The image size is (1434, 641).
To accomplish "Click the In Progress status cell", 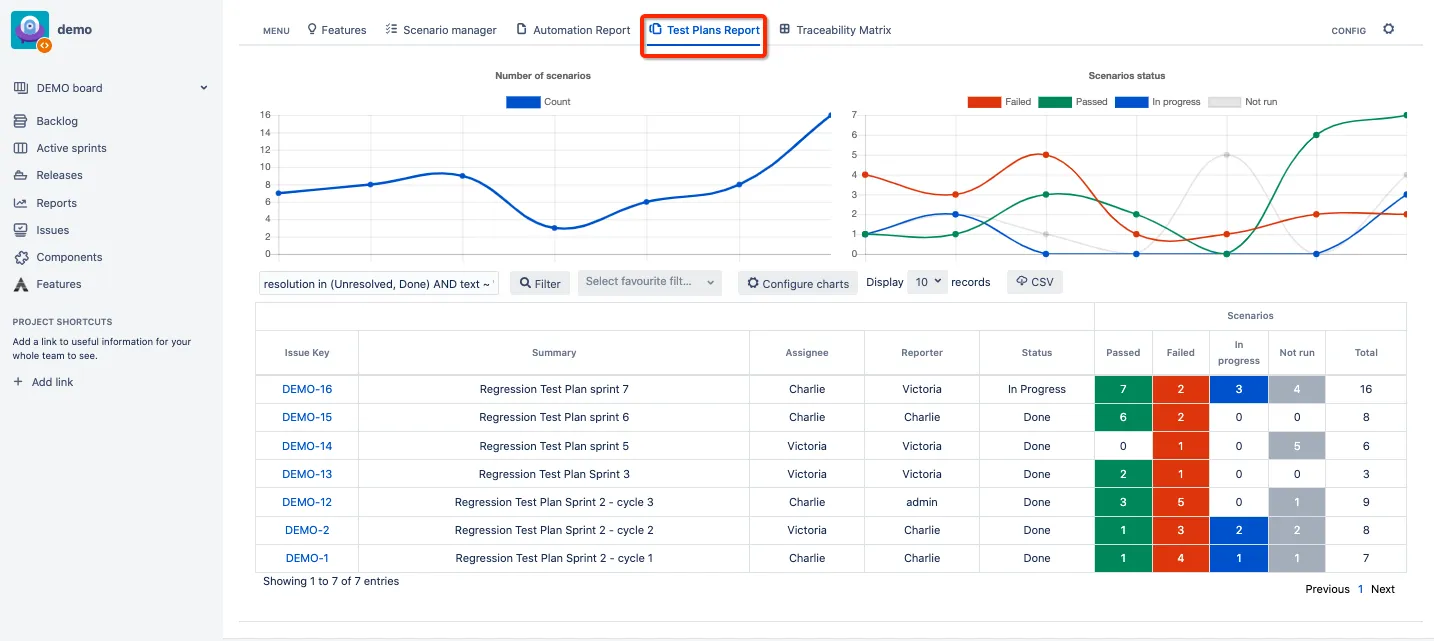I will coord(1037,389).
